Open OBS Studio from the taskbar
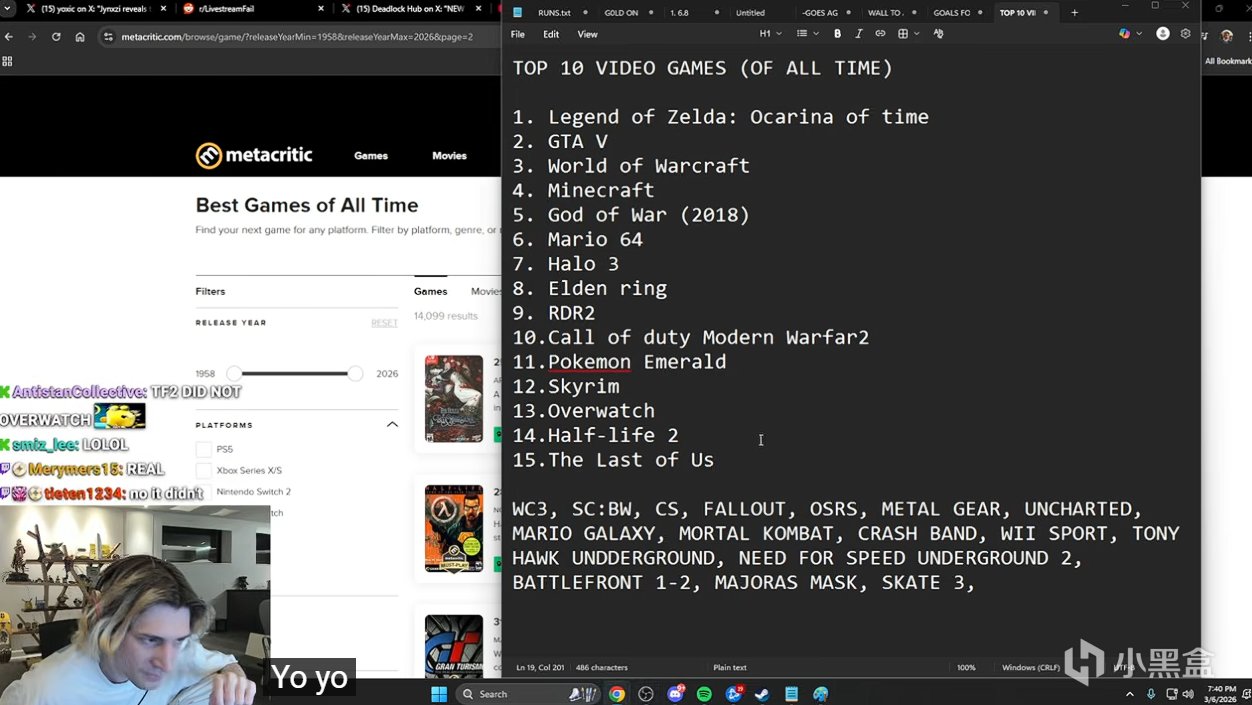1252x705 pixels. click(646, 694)
